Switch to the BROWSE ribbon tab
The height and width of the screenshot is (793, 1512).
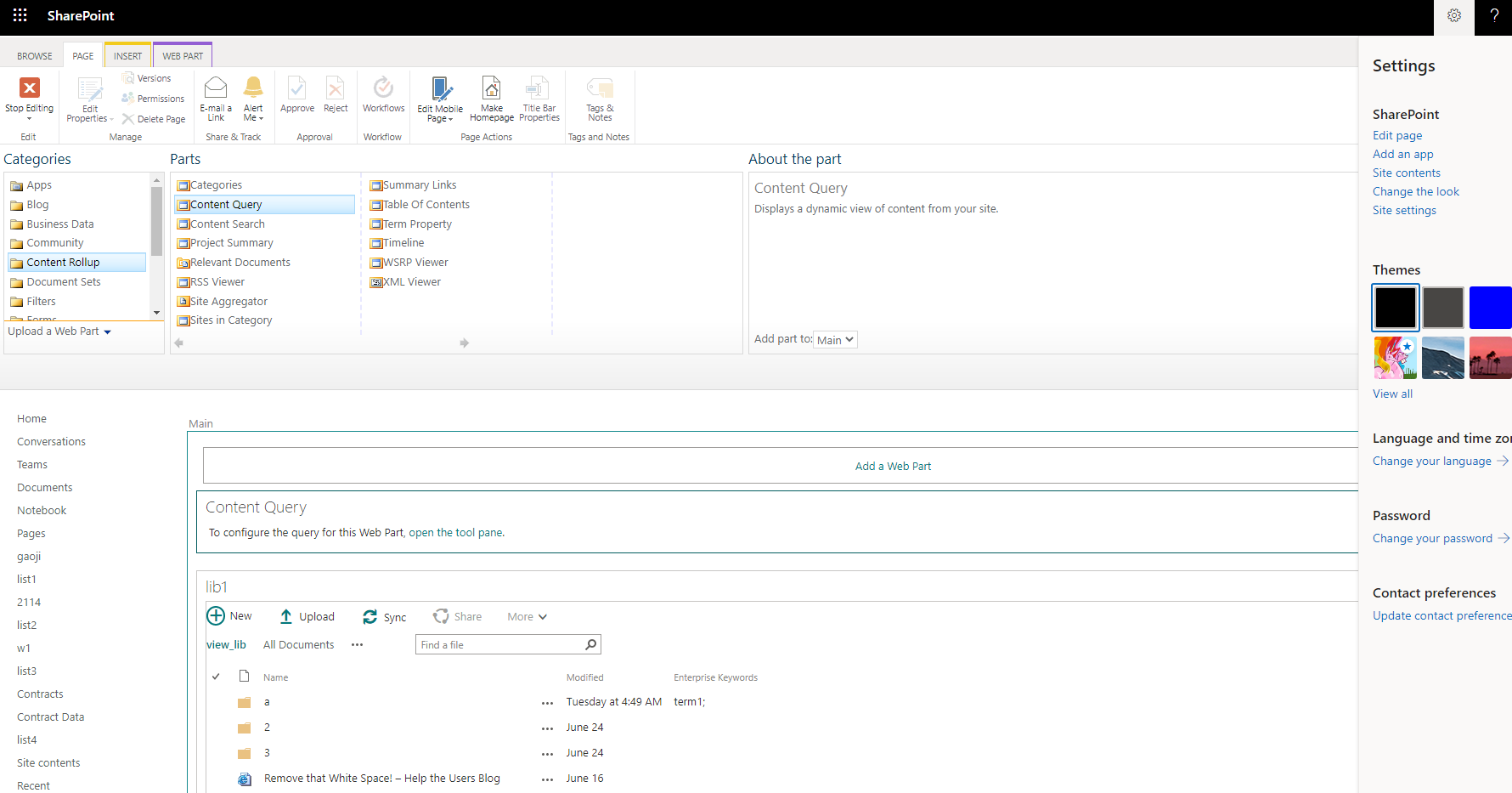coord(35,56)
